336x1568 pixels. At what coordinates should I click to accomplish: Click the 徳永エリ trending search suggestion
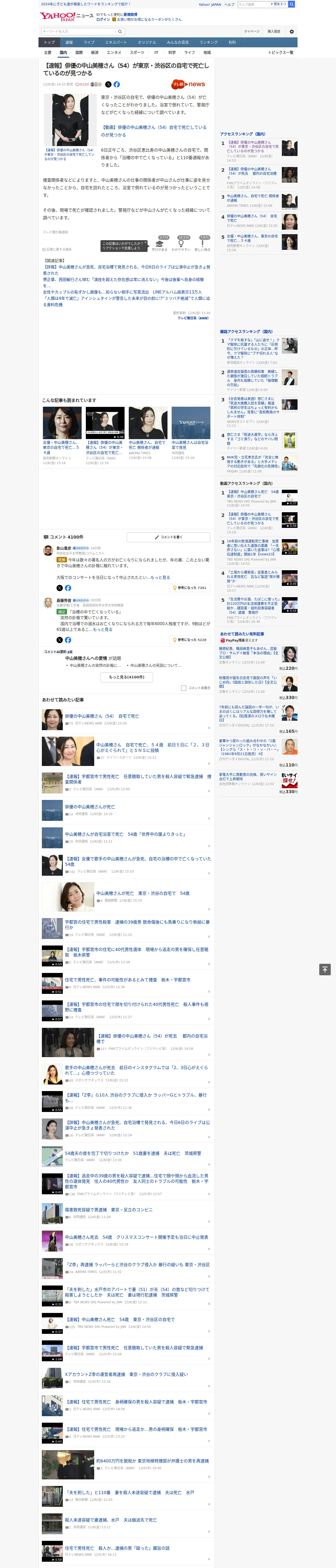click(279, 4)
